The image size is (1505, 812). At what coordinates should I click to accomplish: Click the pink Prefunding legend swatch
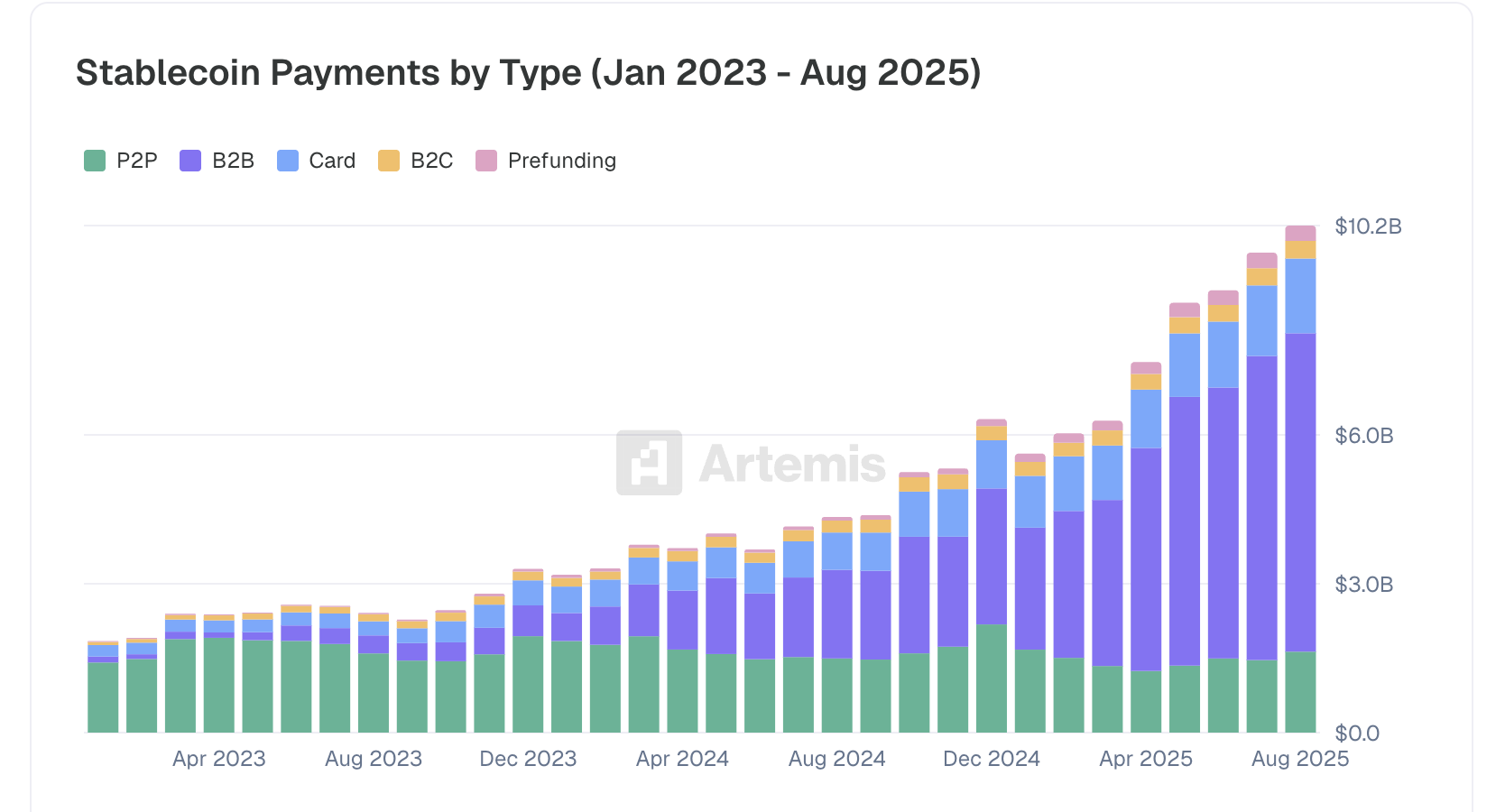tap(486, 161)
